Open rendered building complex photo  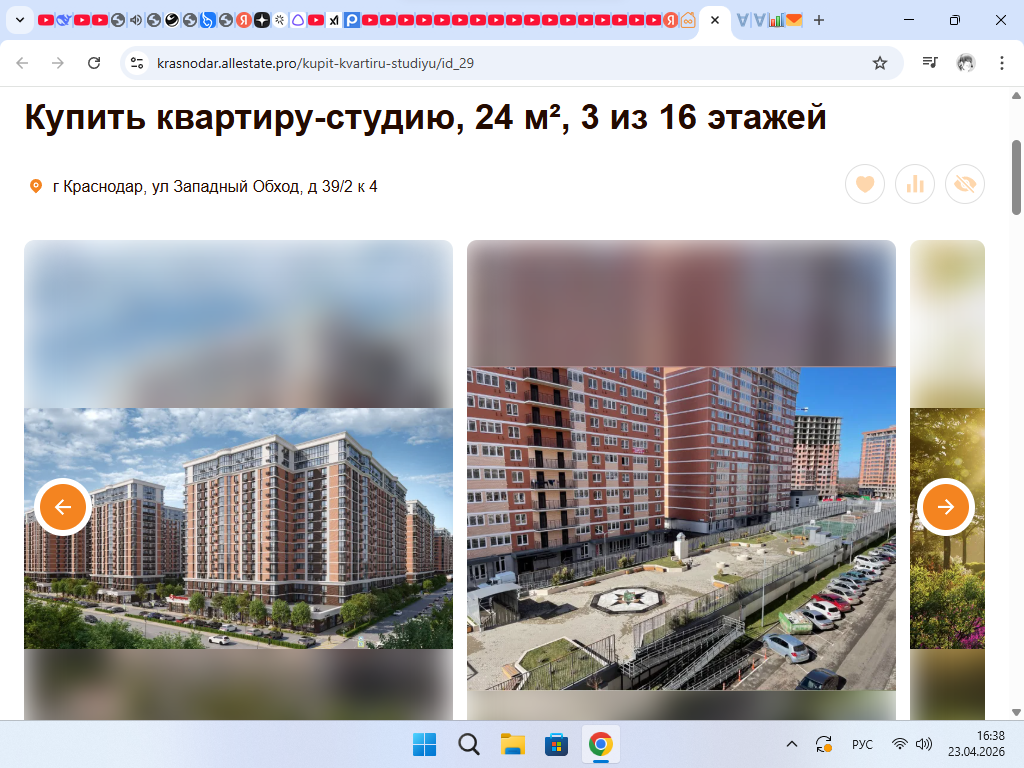[238, 528]
